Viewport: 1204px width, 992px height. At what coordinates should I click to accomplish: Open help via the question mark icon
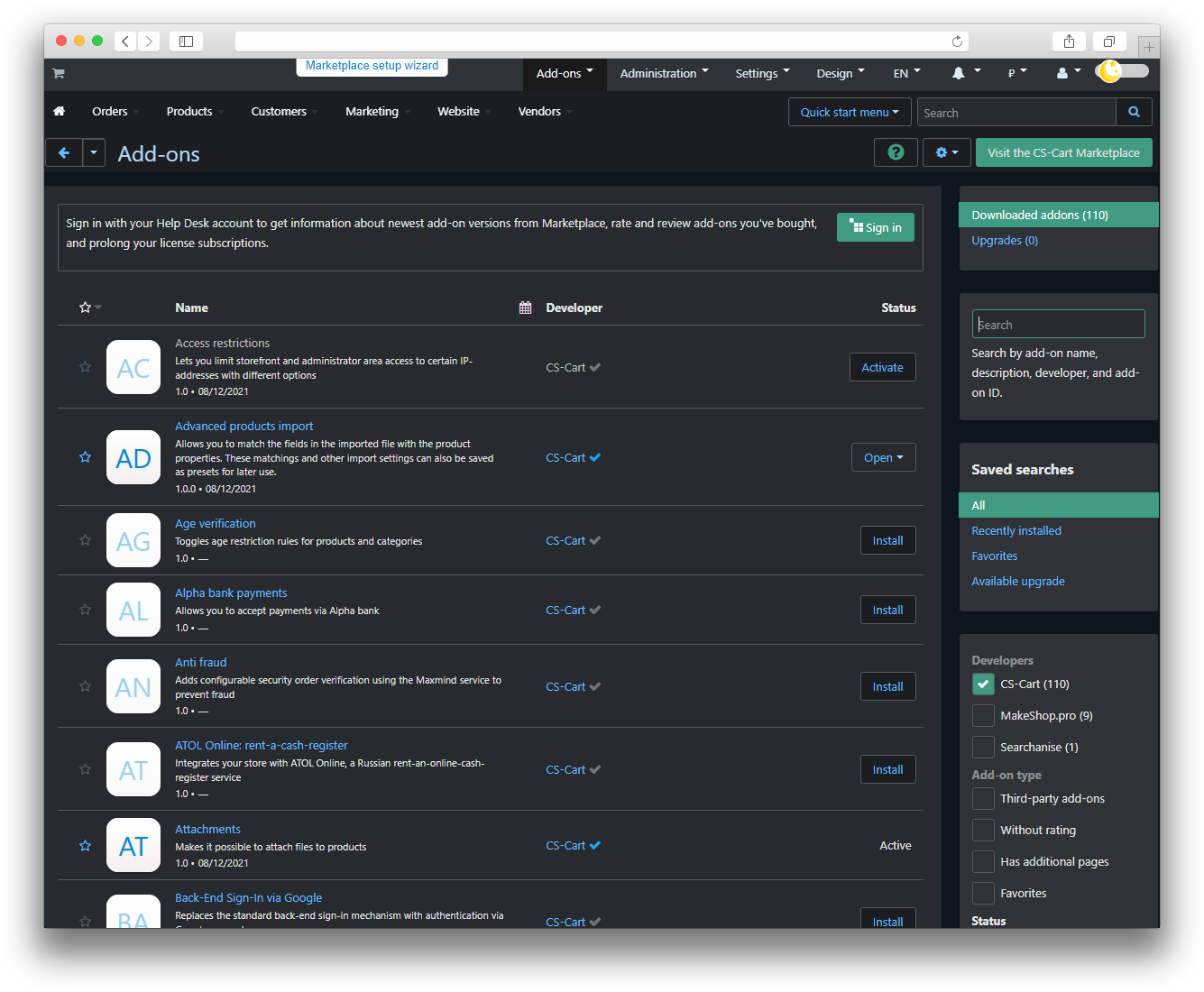click(x=896, y=152)
